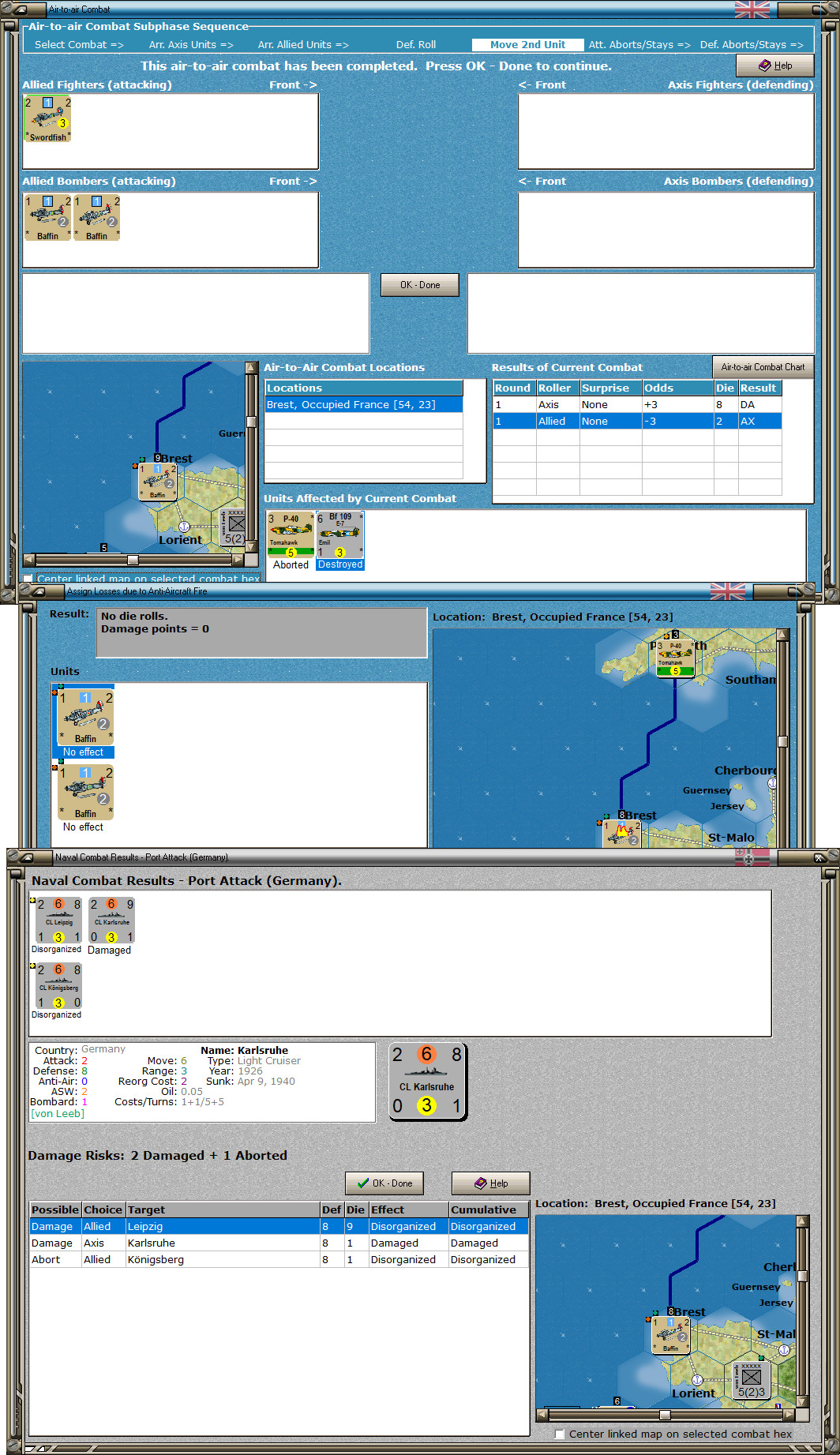This screenshot has width=840, height=1455.
Task: Click the 'Def. Roll' subphase step
Action: tap(416, 45)
